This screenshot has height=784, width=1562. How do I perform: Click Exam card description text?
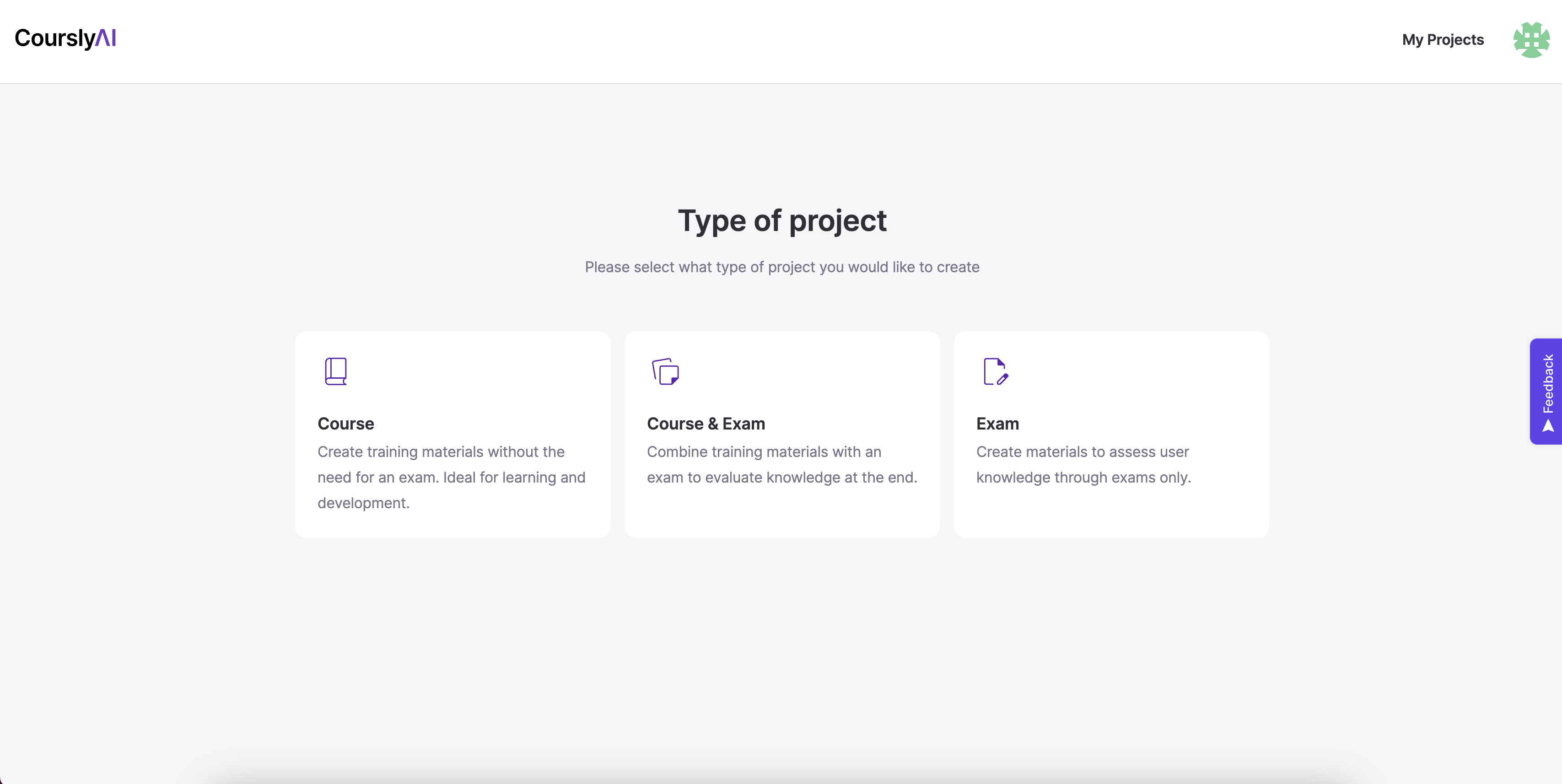1083,464
